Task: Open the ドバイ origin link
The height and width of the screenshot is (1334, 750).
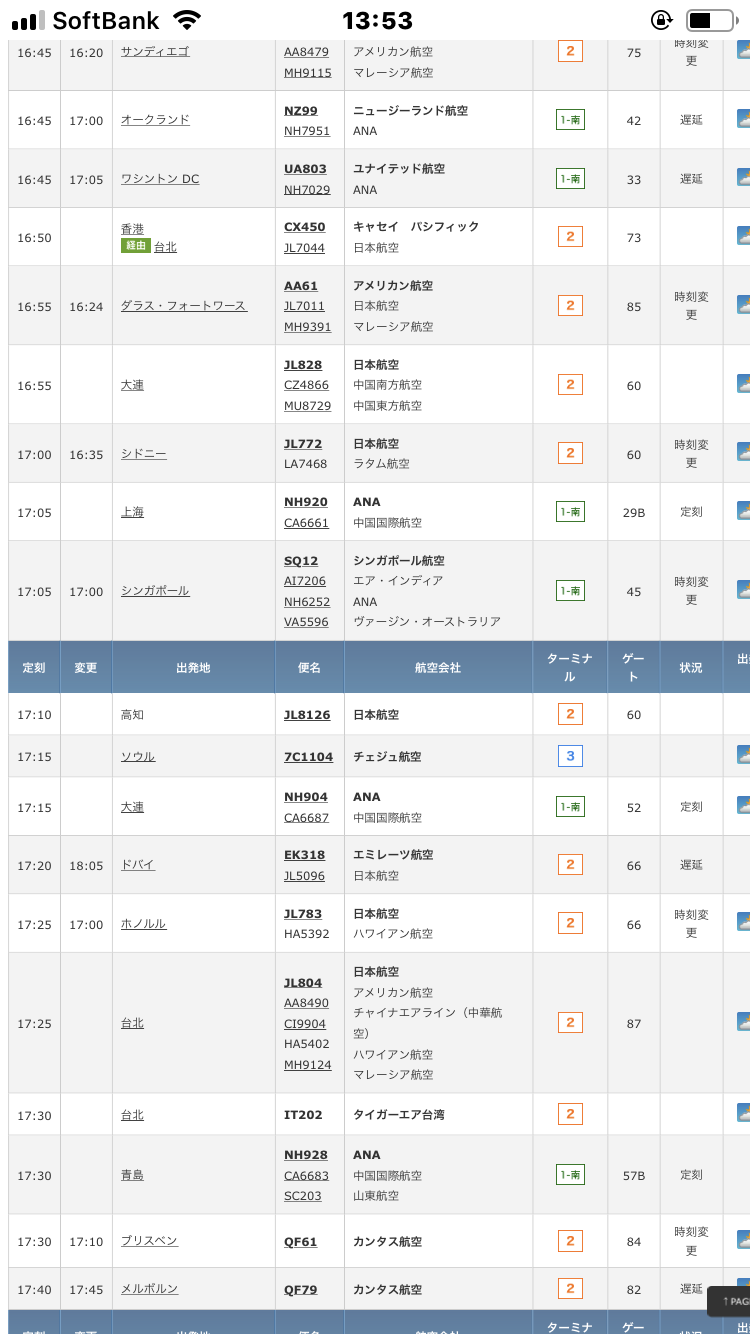Action: [138, 865]
